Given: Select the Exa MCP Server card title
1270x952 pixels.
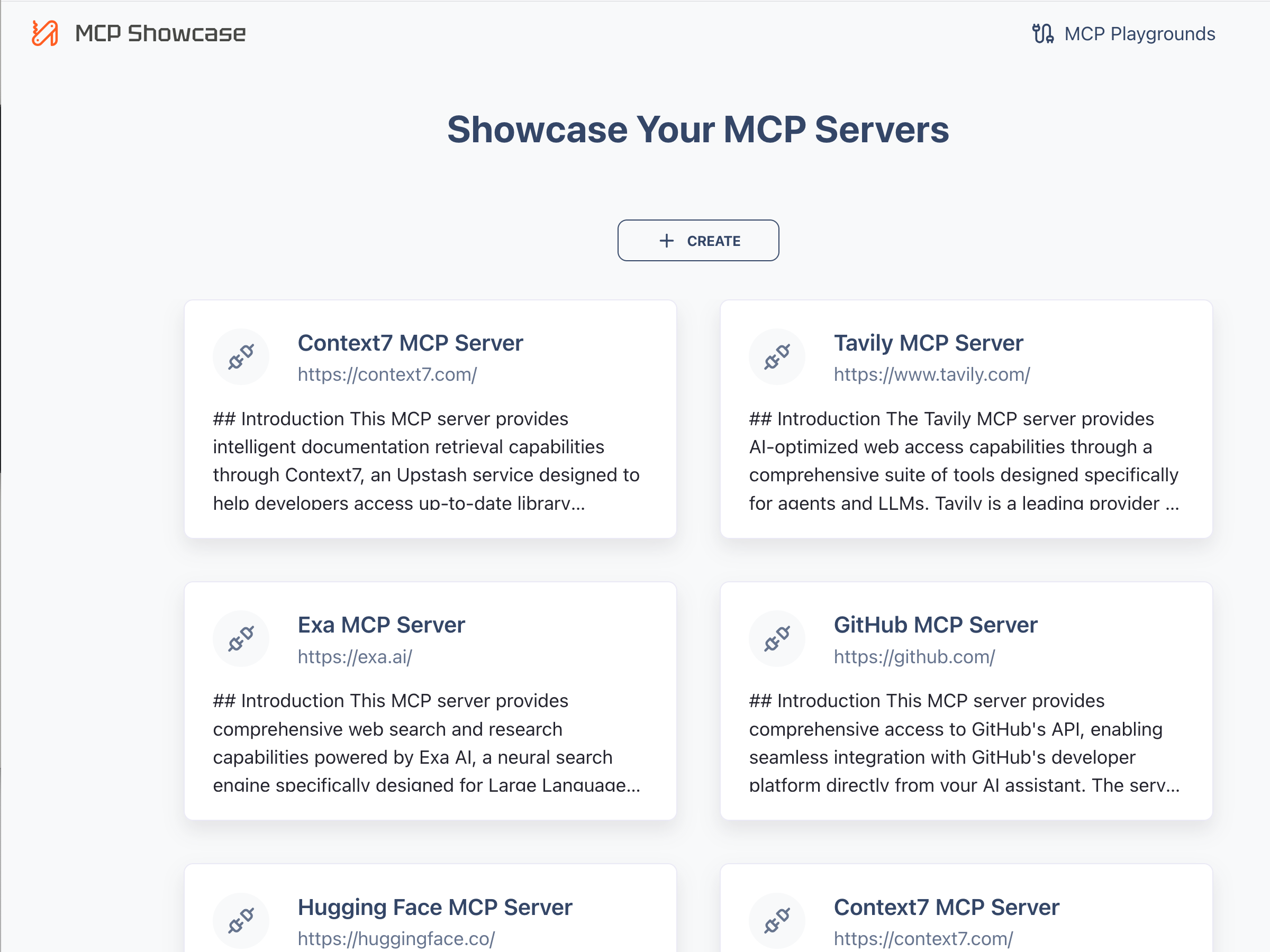Looking at the screenshot, I should tap(381, 624).
